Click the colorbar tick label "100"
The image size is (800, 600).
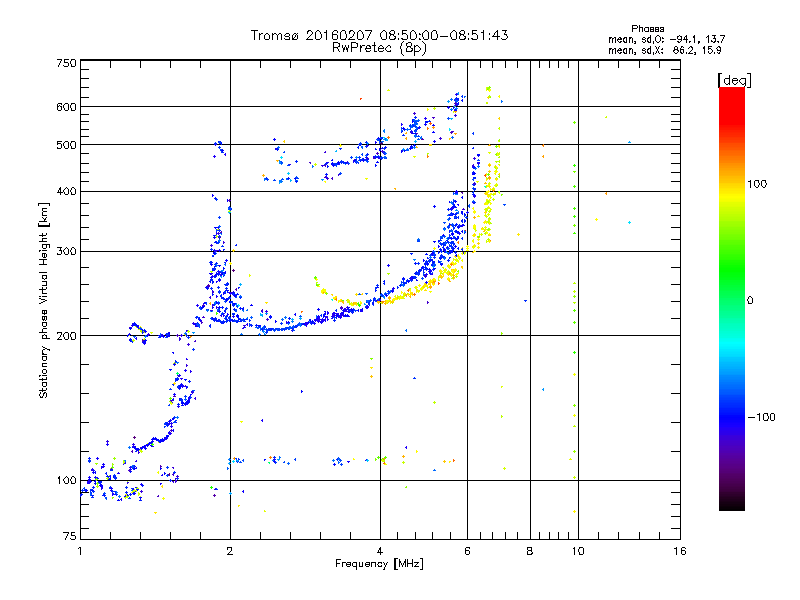757,184
